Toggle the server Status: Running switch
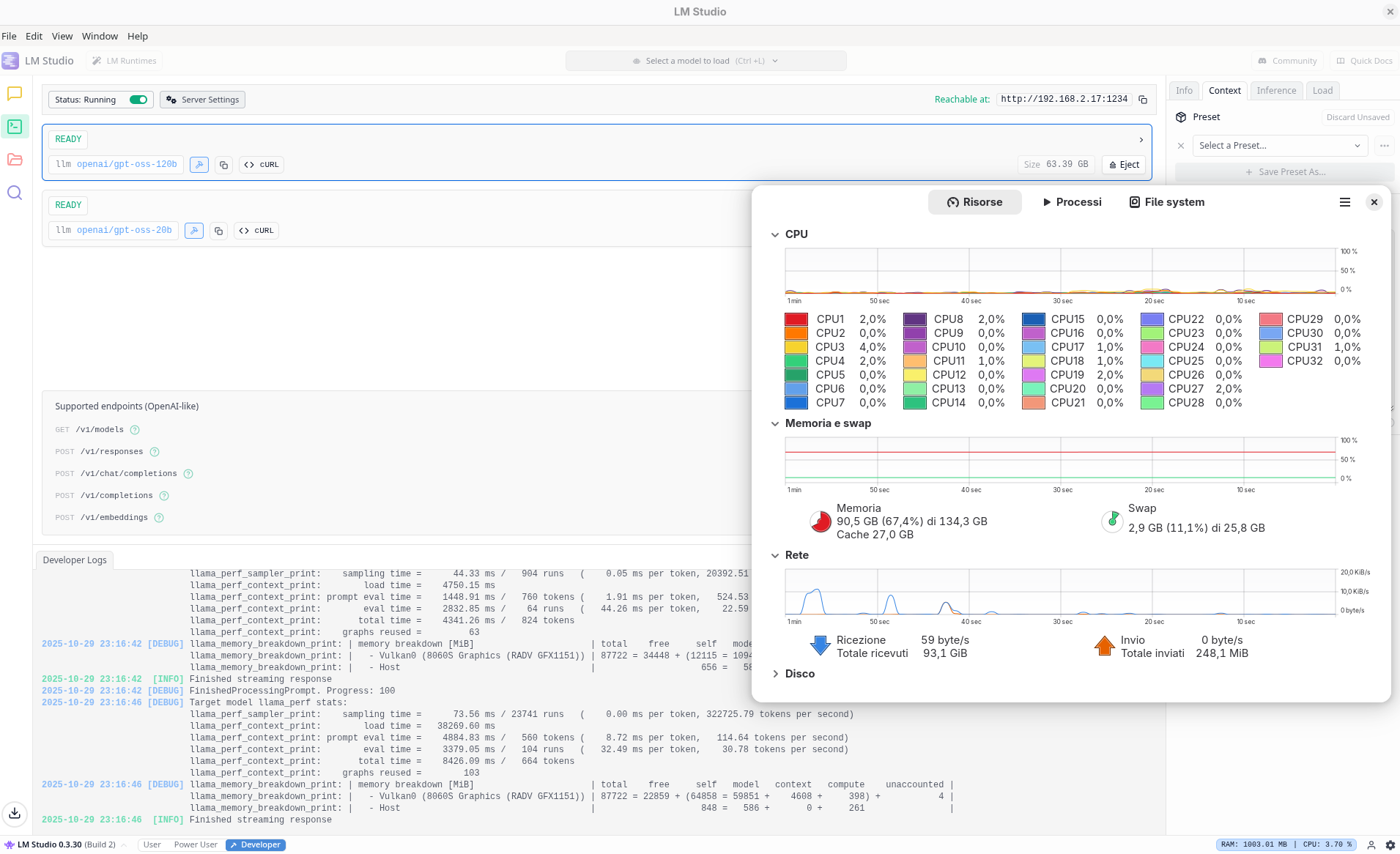The height and width of the screenshot is (854, 1400). point(138,99)
